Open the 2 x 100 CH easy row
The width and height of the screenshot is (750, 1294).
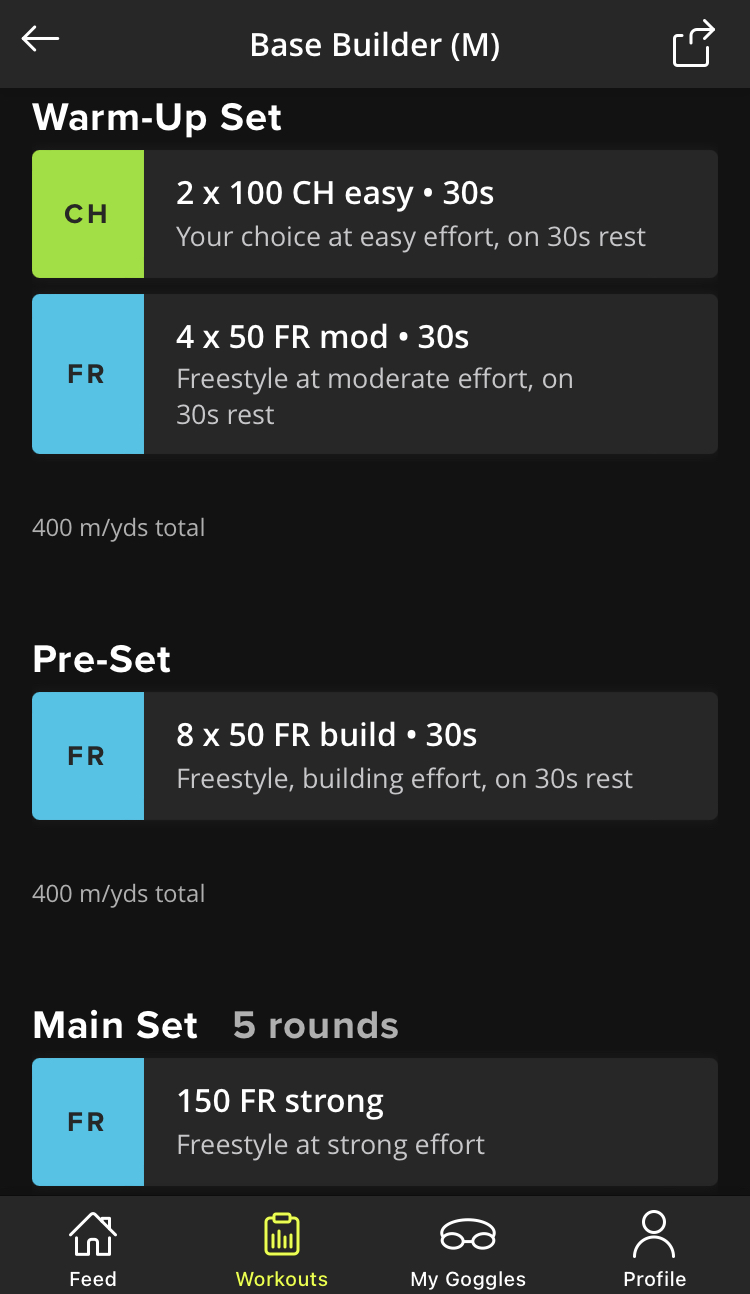(375, 214)
